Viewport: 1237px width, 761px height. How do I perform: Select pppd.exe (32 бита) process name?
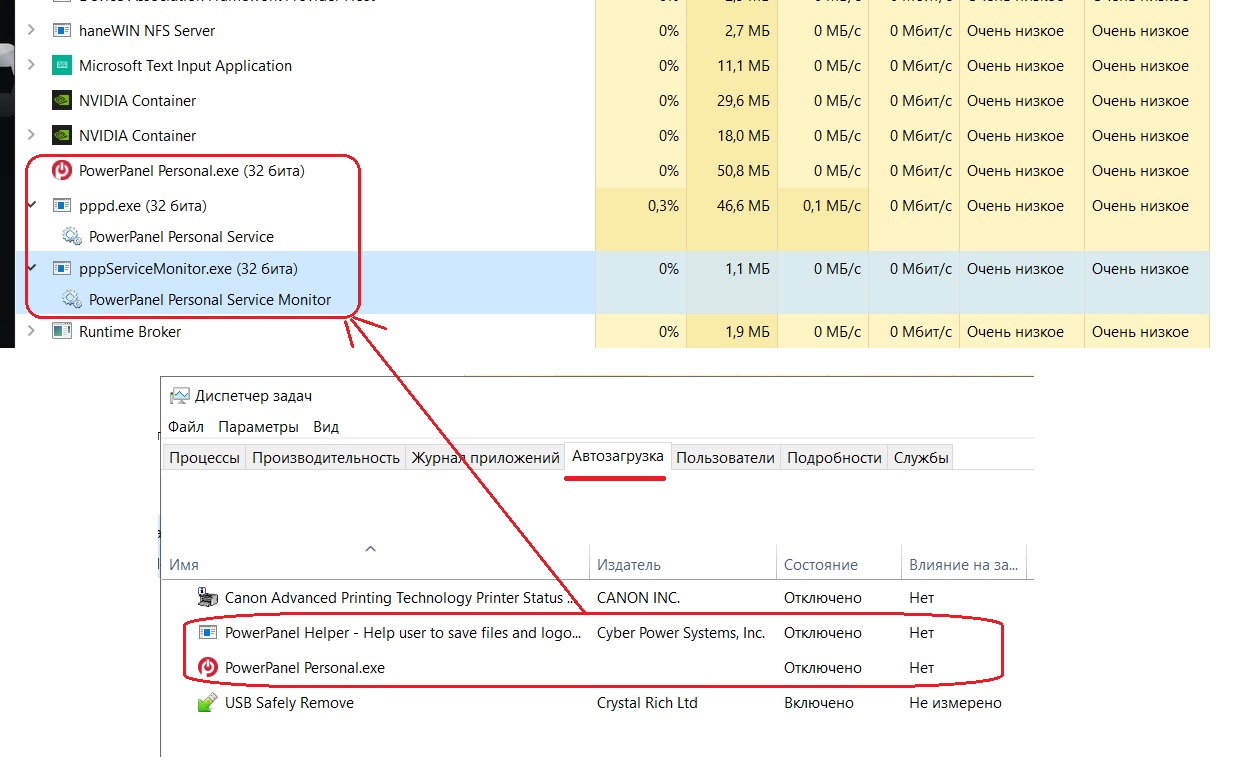(143, 206)
